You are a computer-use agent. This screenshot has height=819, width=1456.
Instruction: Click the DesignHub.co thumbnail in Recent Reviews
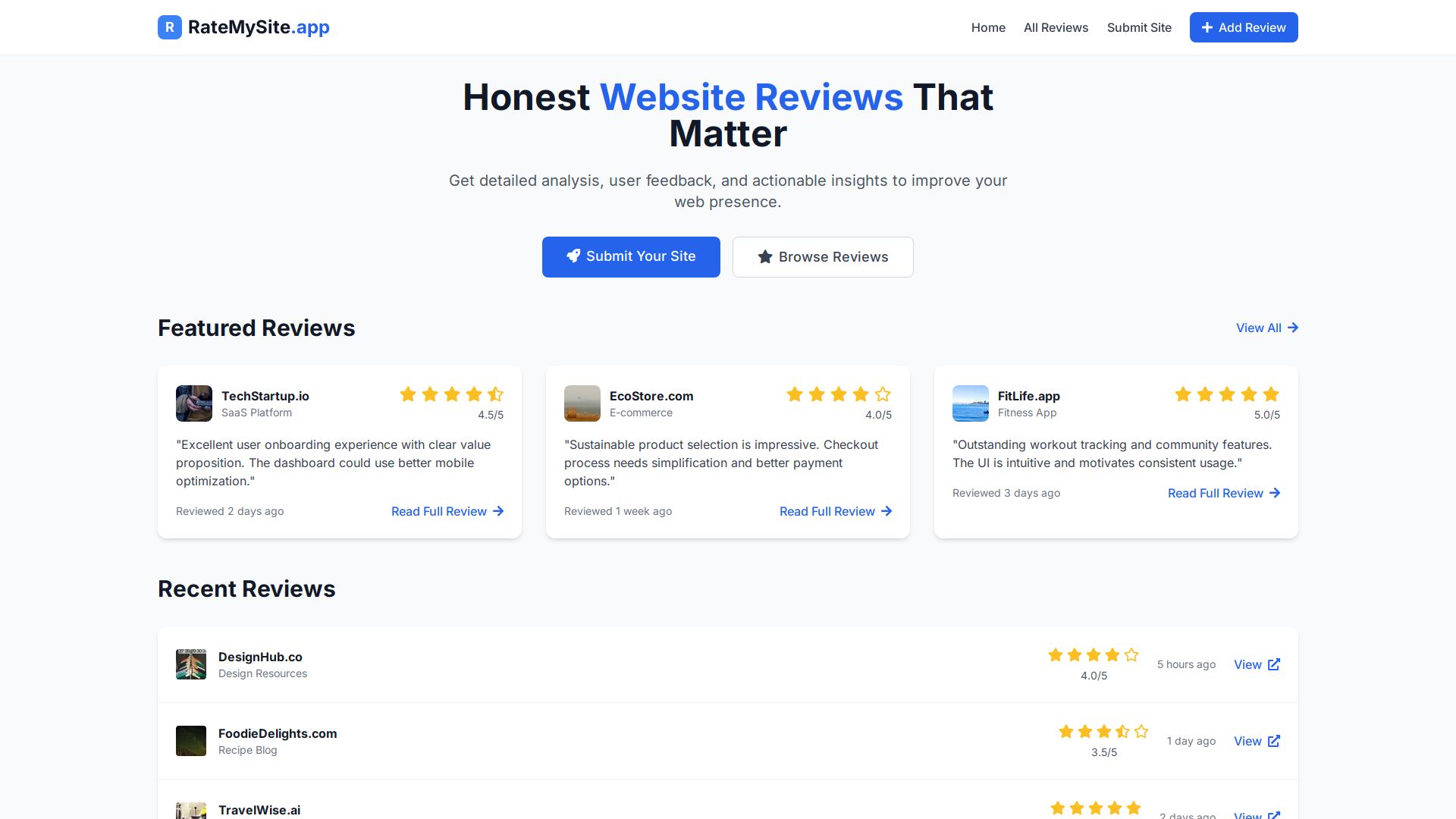pos(191,664)
